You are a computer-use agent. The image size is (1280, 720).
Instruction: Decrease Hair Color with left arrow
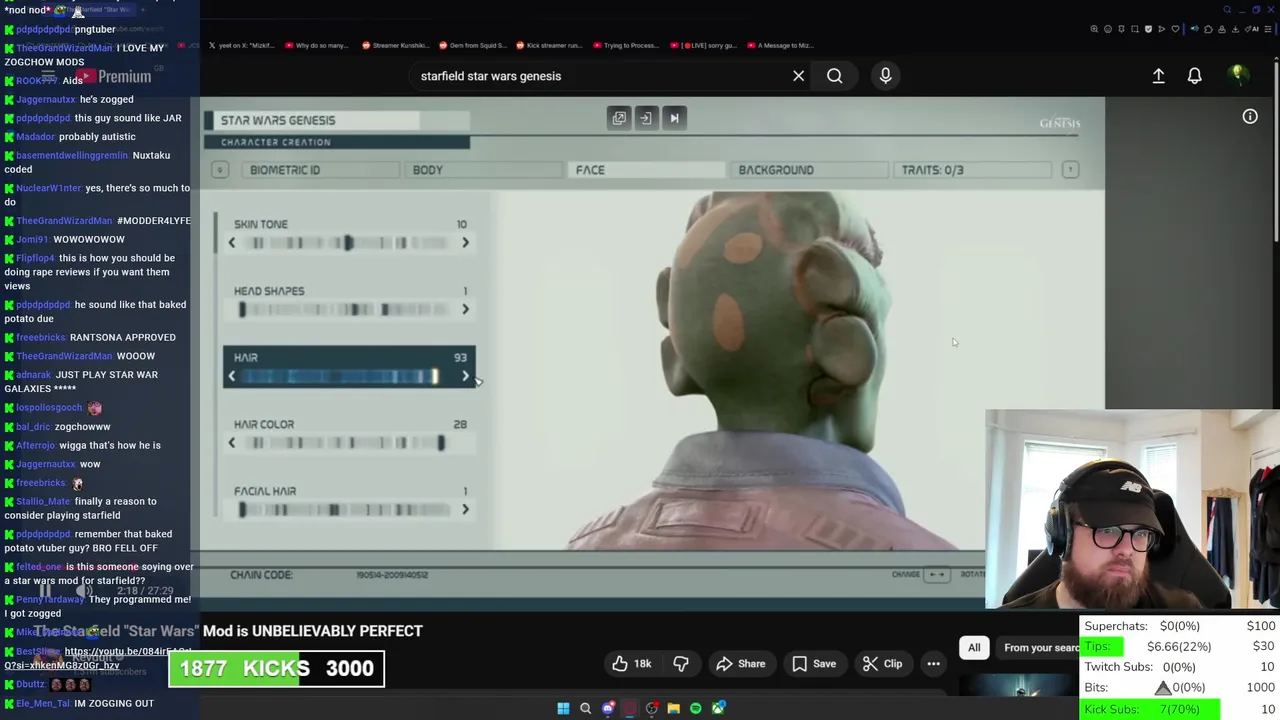pos(232,443)
